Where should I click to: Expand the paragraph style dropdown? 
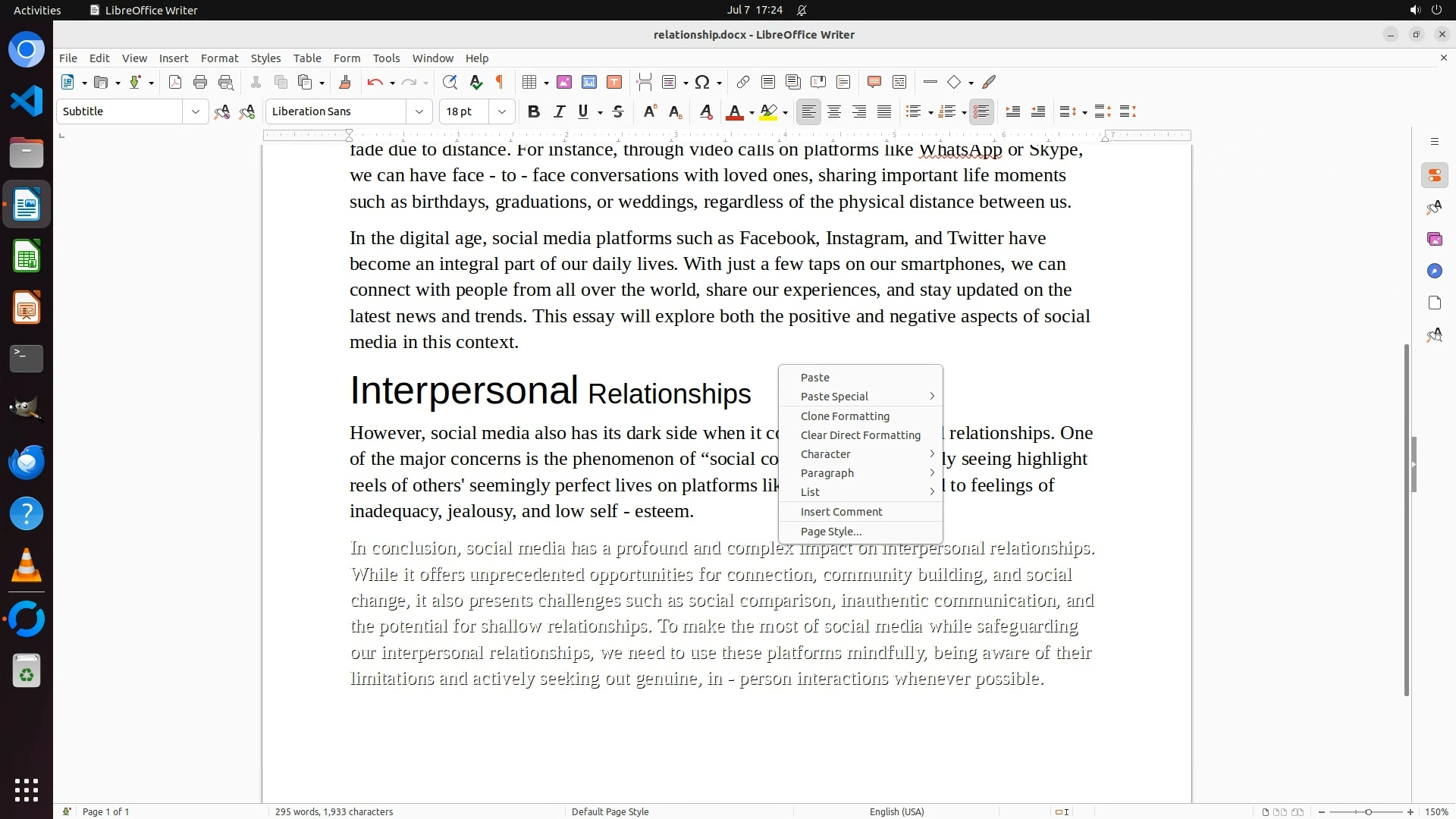195,111
